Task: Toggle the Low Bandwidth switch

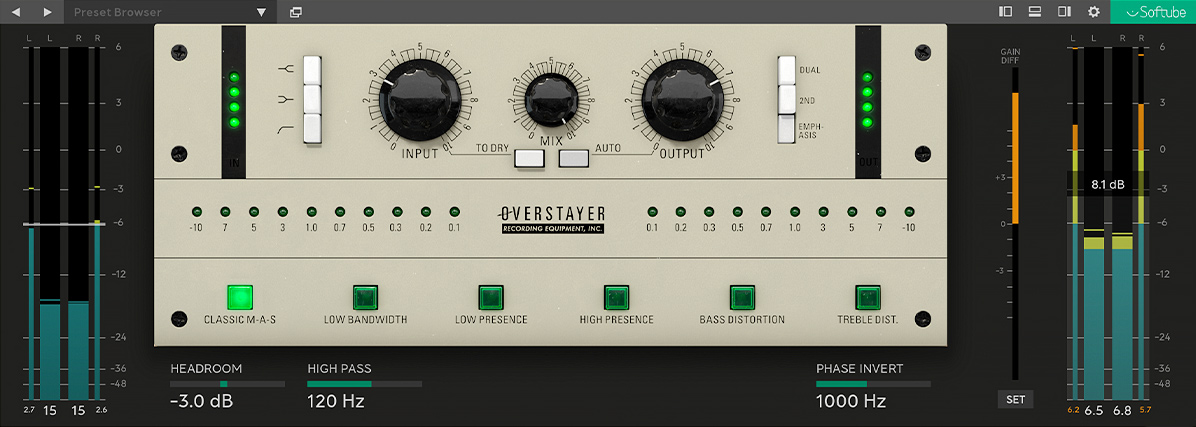Action: point(365,297)
